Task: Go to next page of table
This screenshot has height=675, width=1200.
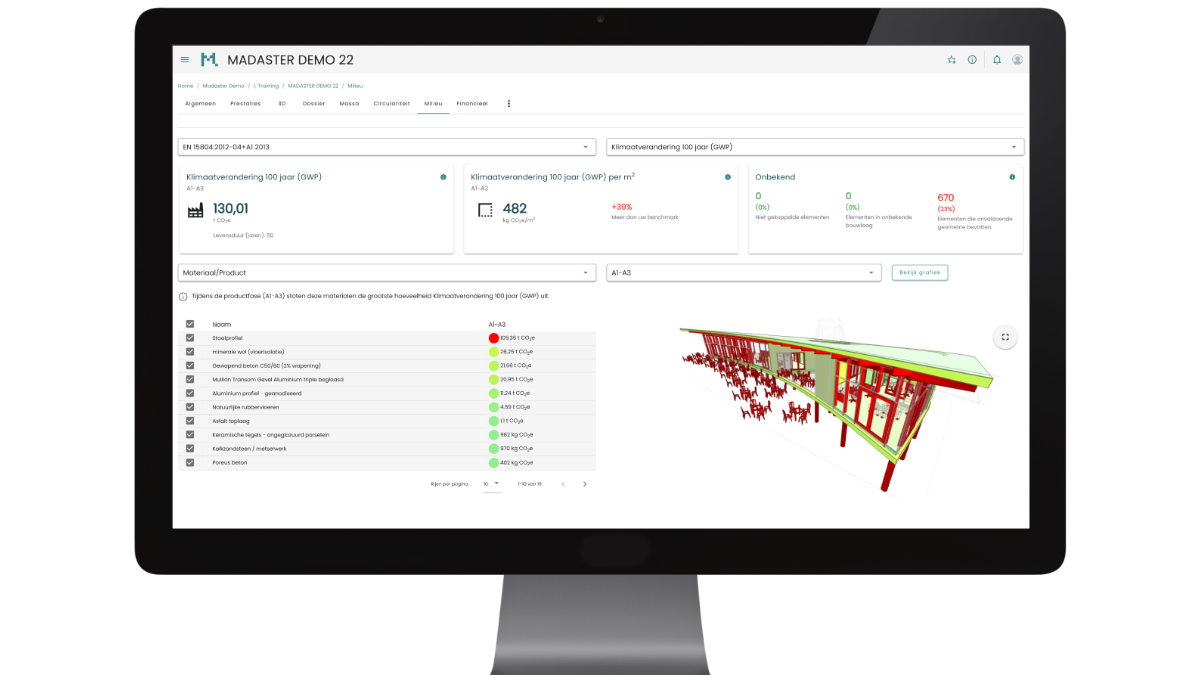Action: tap(585, 484)
